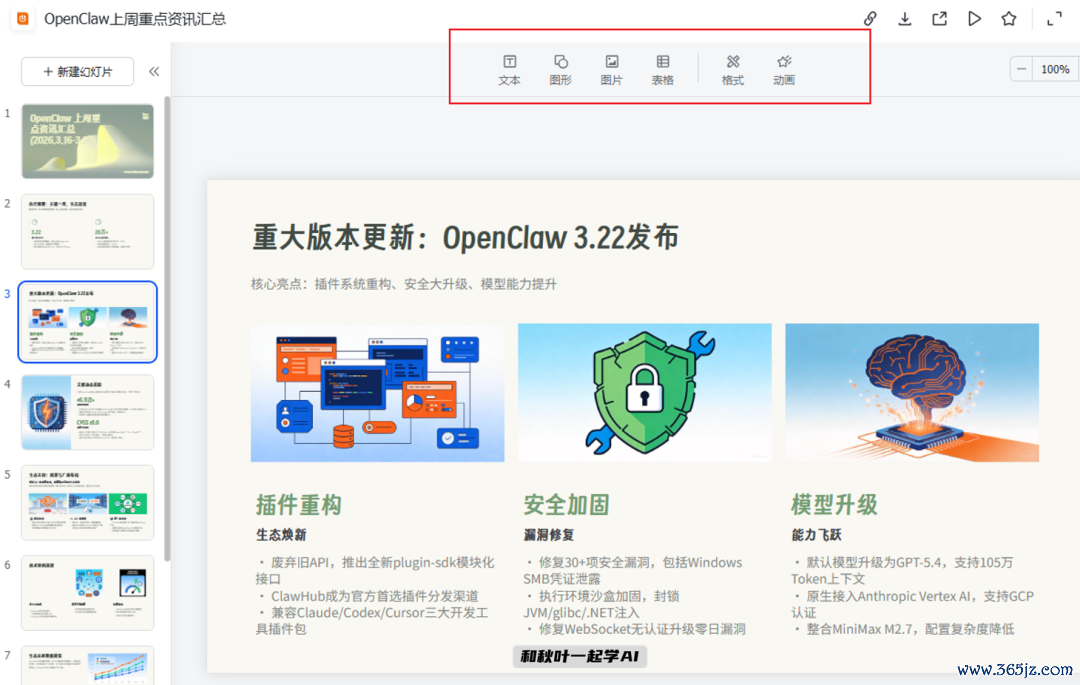Click the bullet about 修复30+项安全漏洞
The image size is (1080, 685).
tap(633, 571)
